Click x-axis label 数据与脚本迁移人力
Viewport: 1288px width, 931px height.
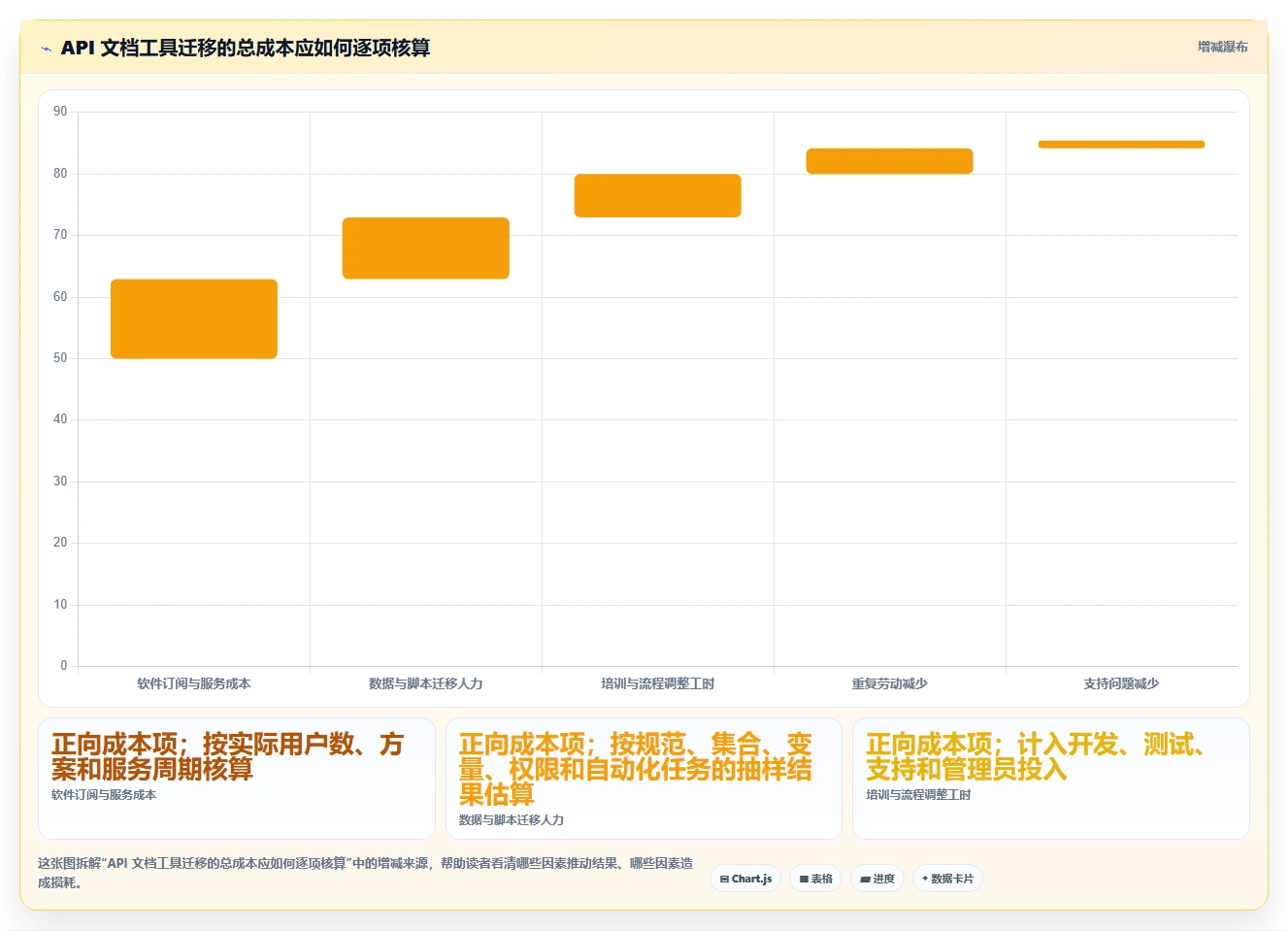coord(426,683)
